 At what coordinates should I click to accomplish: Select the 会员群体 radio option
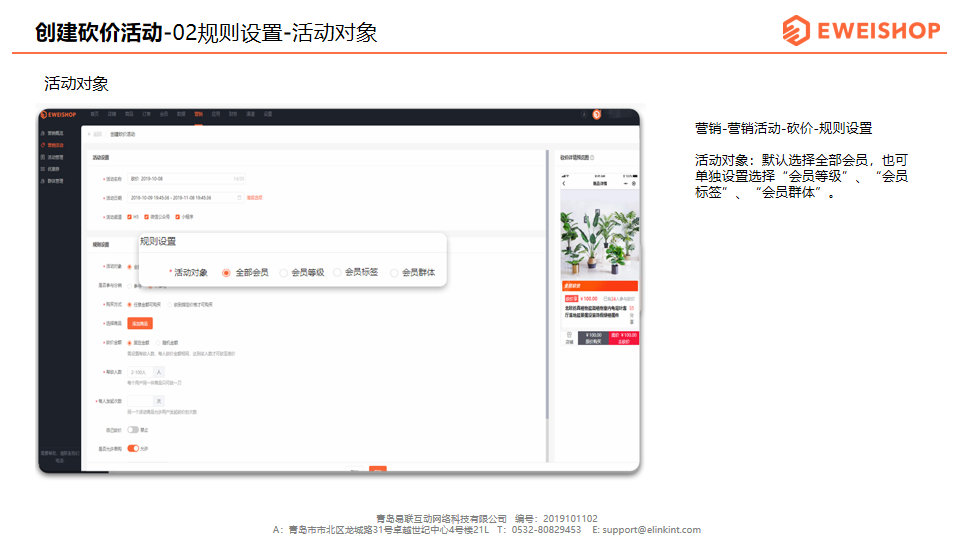click(x=394, y=273)
